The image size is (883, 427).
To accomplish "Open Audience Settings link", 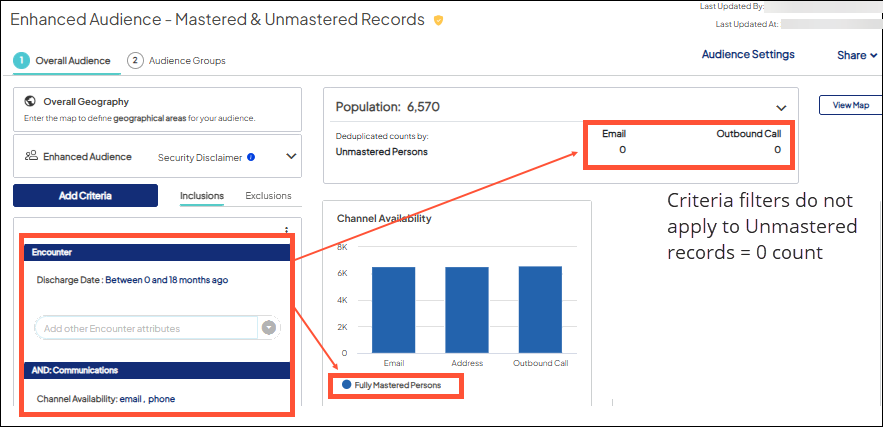I will [x=748, y=54].
